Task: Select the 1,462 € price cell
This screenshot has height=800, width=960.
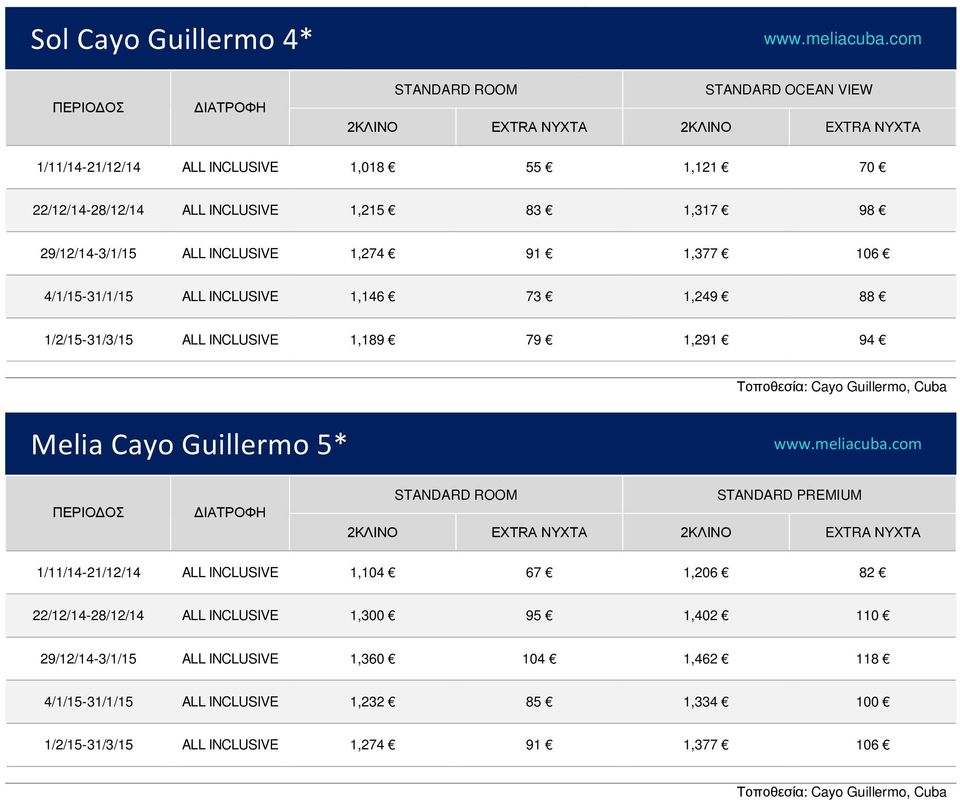Action: 705,659
